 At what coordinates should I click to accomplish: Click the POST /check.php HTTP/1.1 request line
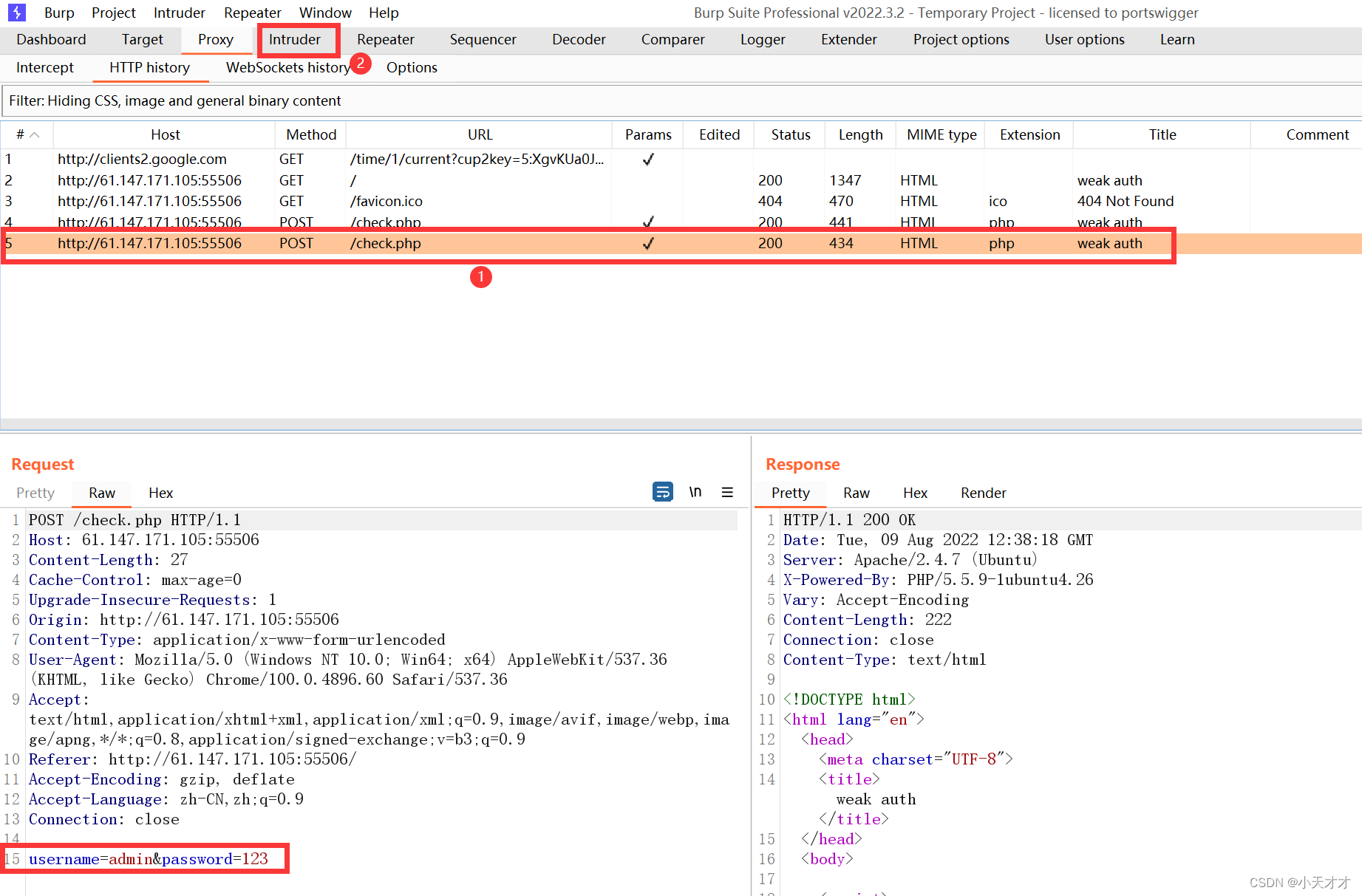(135, 520)
